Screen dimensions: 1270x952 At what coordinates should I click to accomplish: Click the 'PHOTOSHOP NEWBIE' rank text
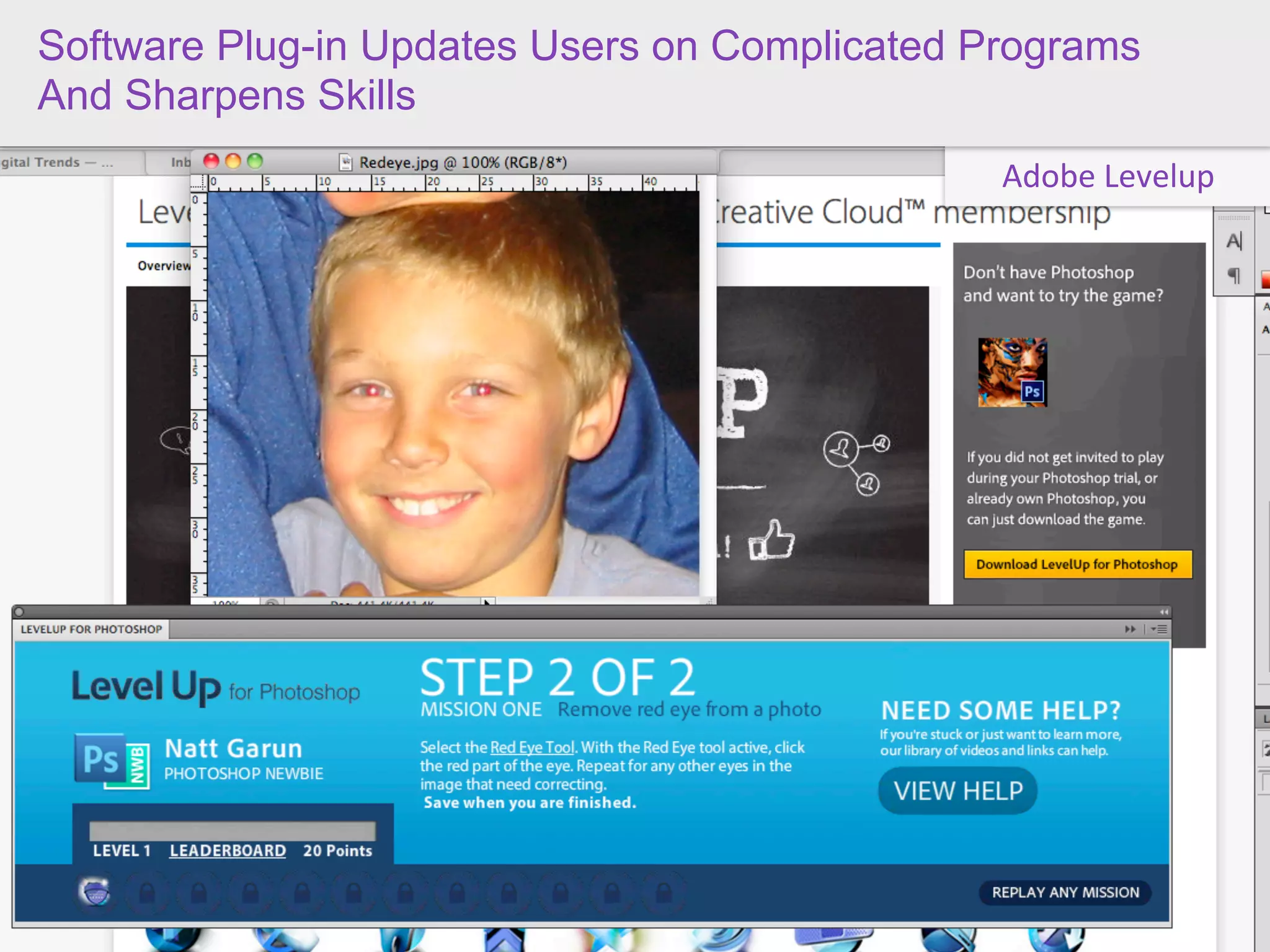point(244,773)
